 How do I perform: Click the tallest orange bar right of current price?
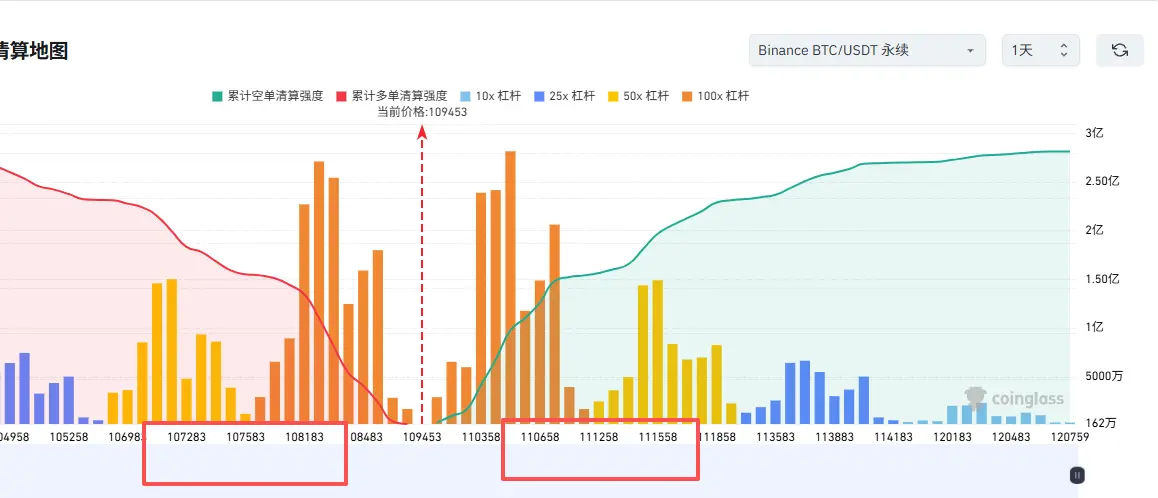tap(510, 286)
